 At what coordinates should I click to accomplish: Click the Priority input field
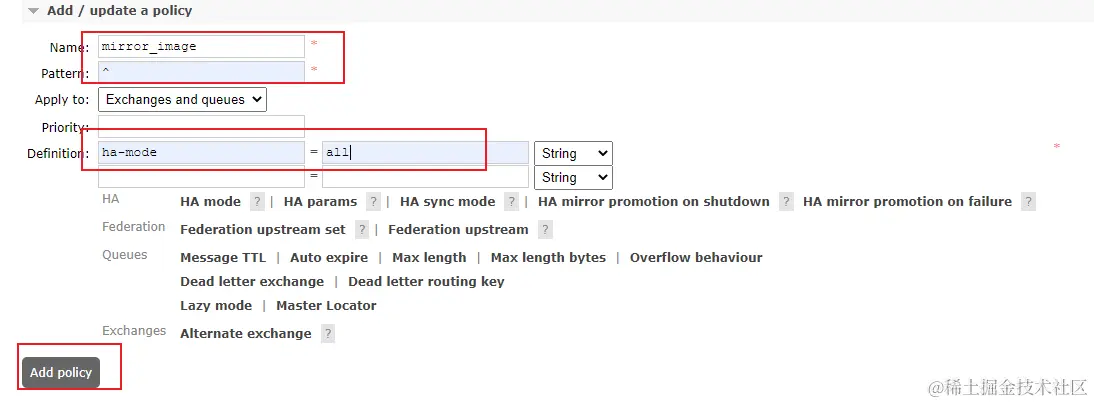(x=202, y=126)
